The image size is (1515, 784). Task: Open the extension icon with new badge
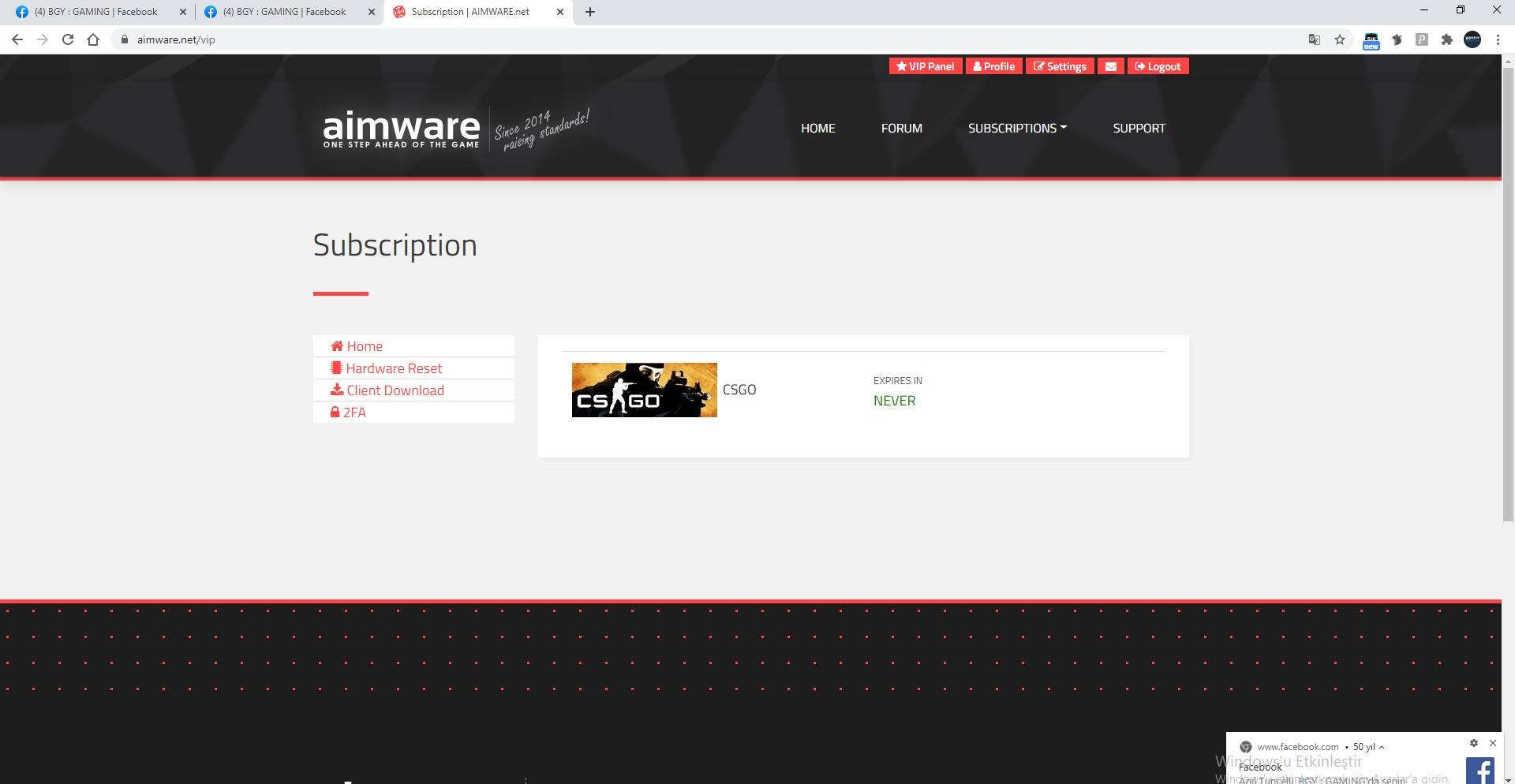[x=1371, y=40]
